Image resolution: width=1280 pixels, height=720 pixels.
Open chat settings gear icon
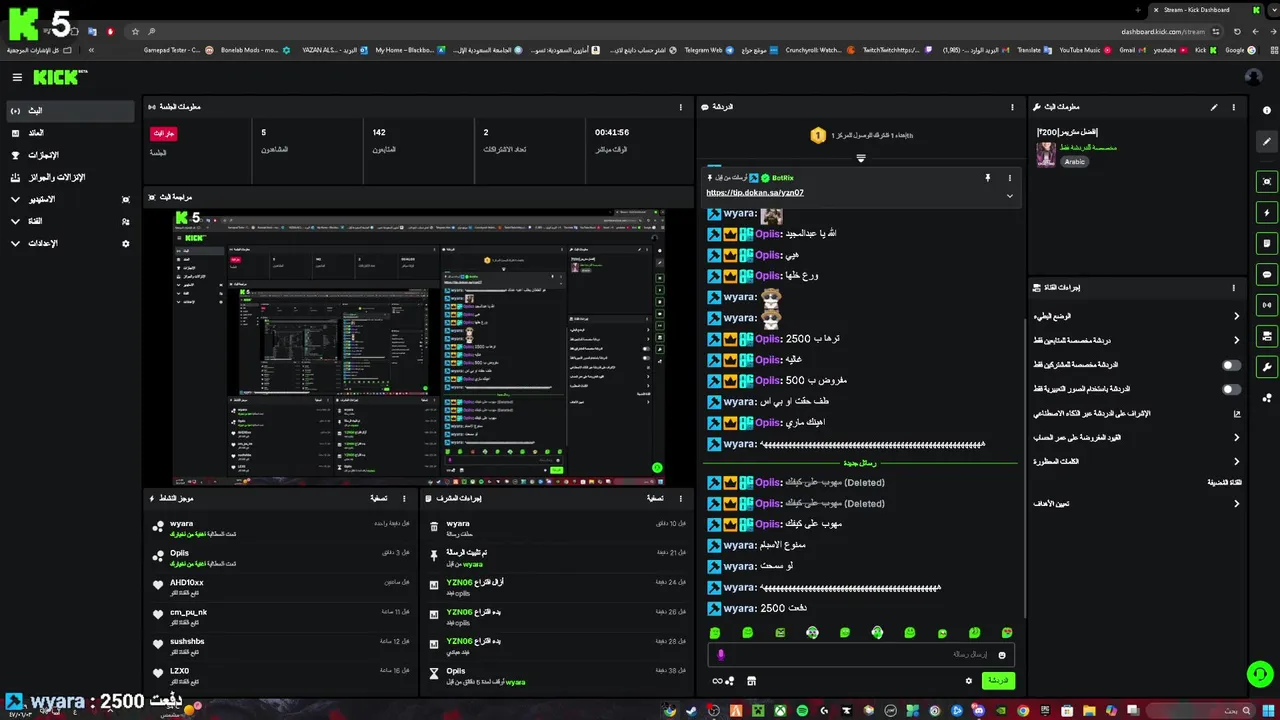point(968,681)
